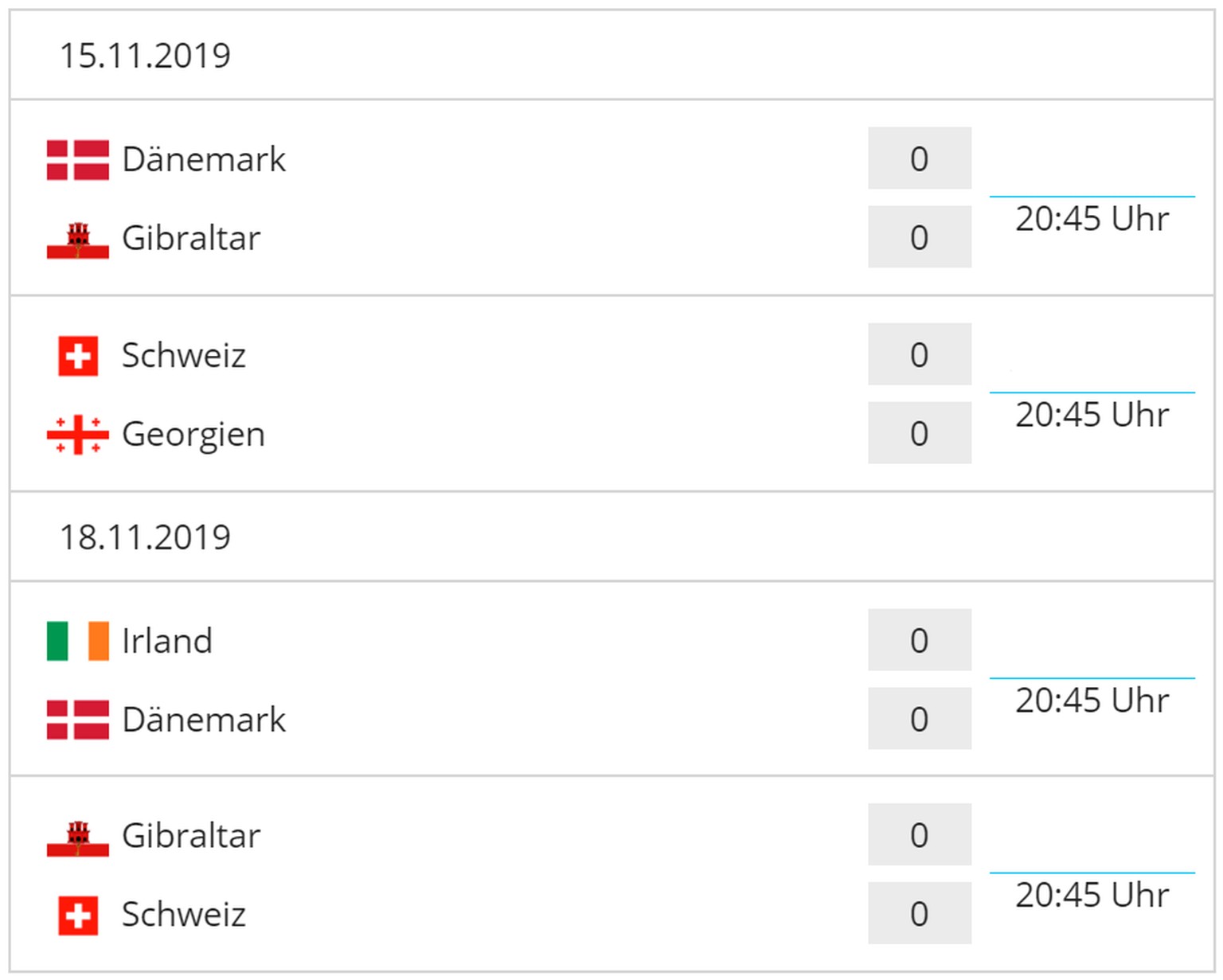Click the Denmark flag above Gibraltar
Image resolution: width=1223 pixels, height=980 pixels.
(77, 159)
